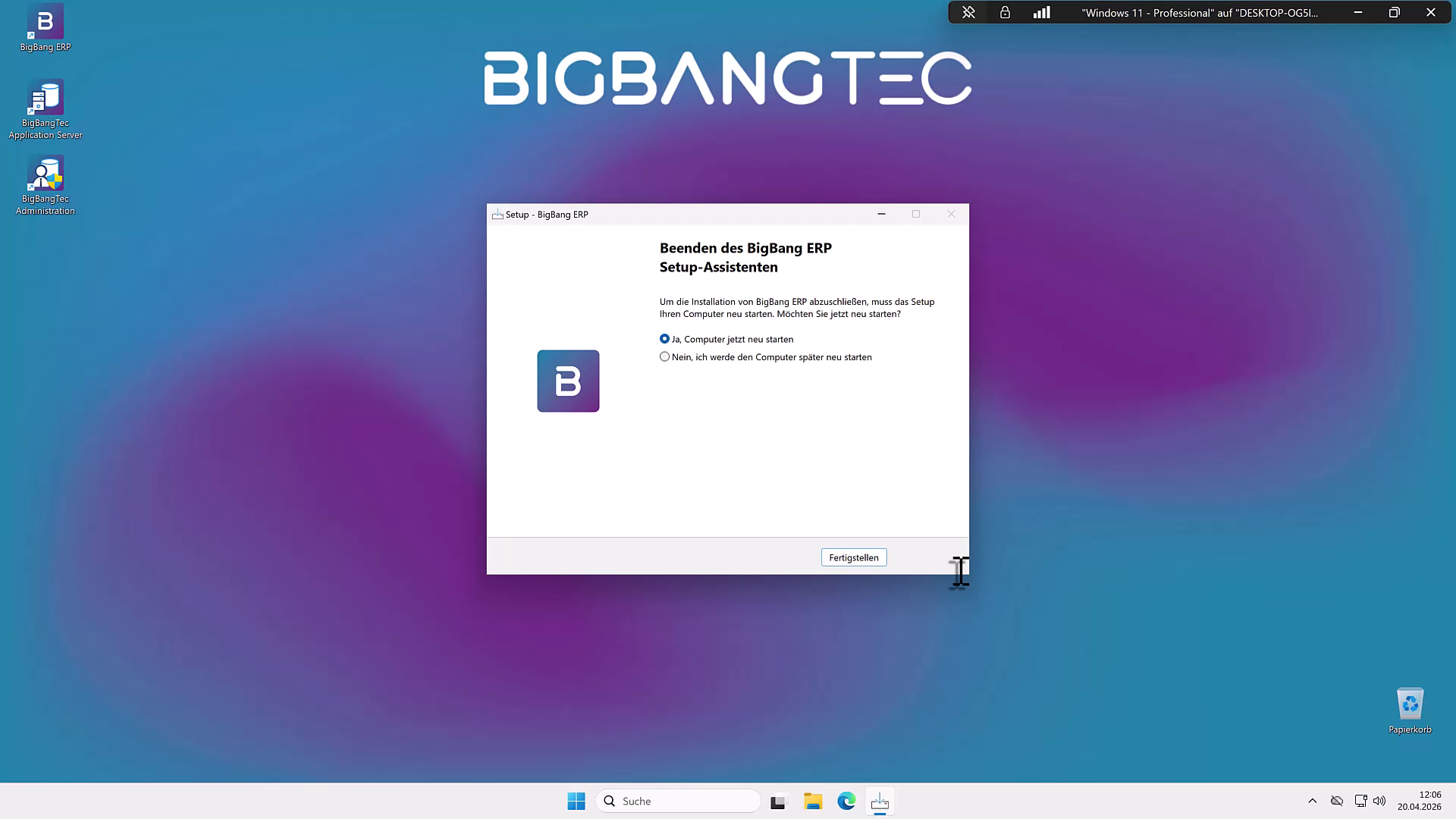Launch Microsoft Edge from the taskbar

[846, 801]
